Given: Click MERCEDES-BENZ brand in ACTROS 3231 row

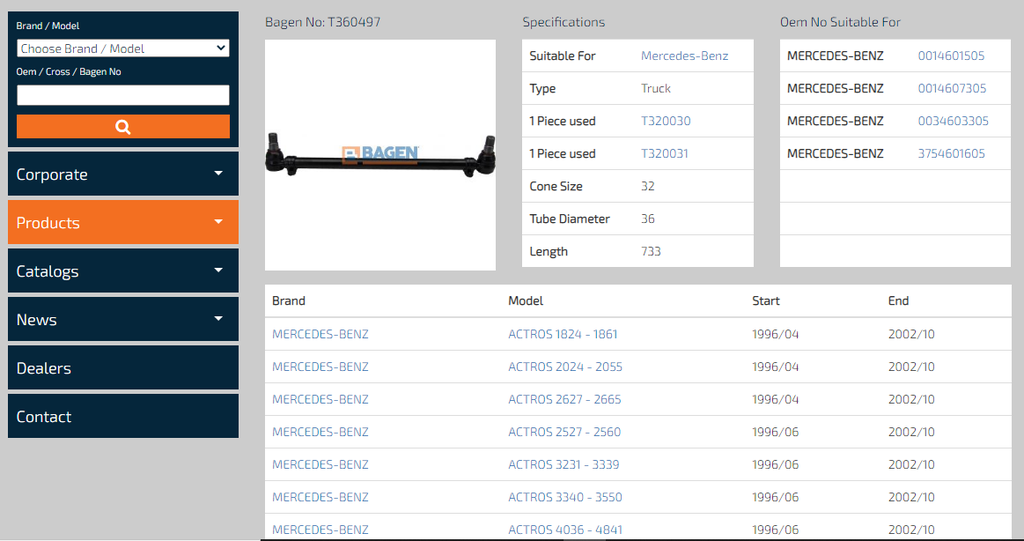Looking at the screenshot, I should coord(320,465).
